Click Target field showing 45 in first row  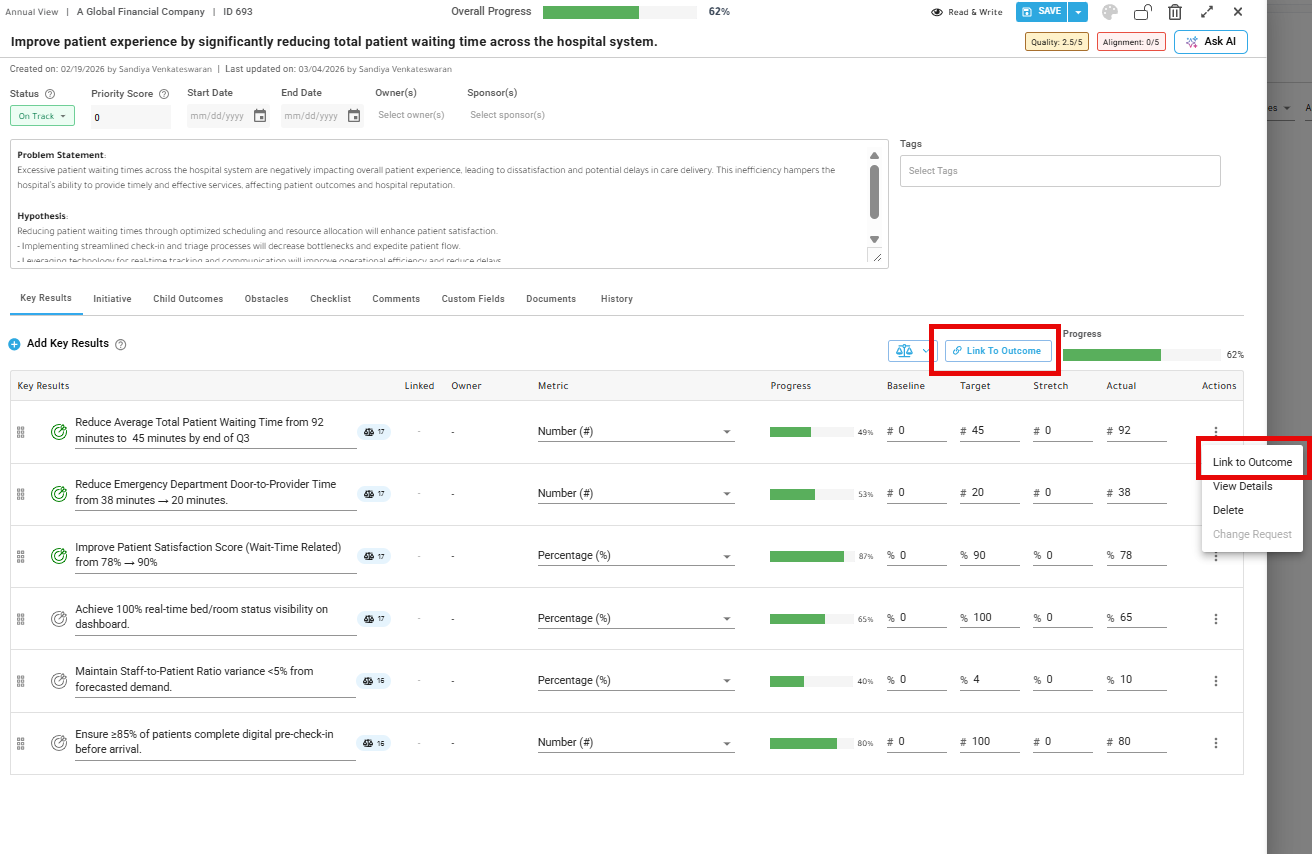(990, 432)
